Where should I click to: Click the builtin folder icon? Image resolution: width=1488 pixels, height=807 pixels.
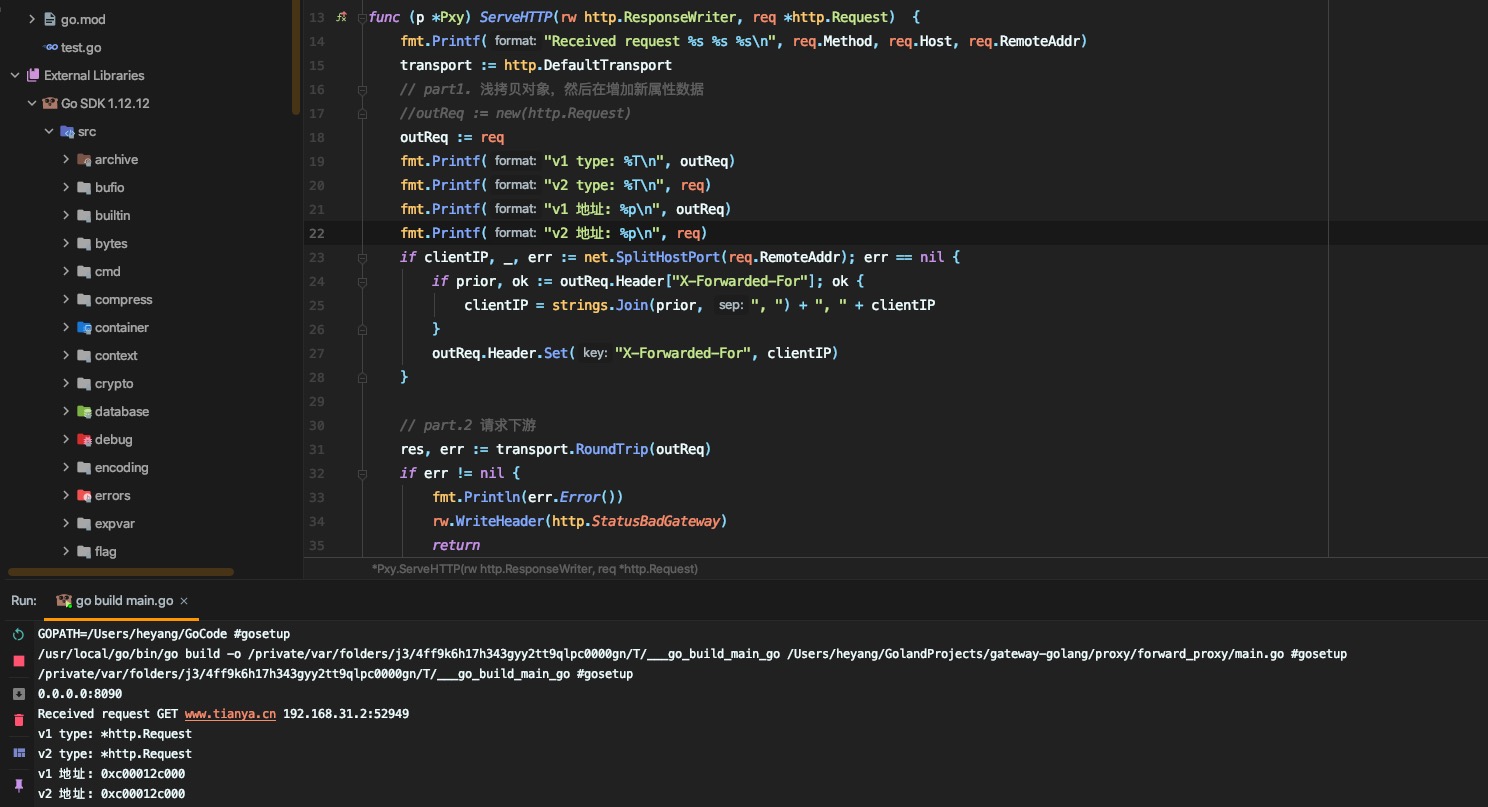[84, 215]
